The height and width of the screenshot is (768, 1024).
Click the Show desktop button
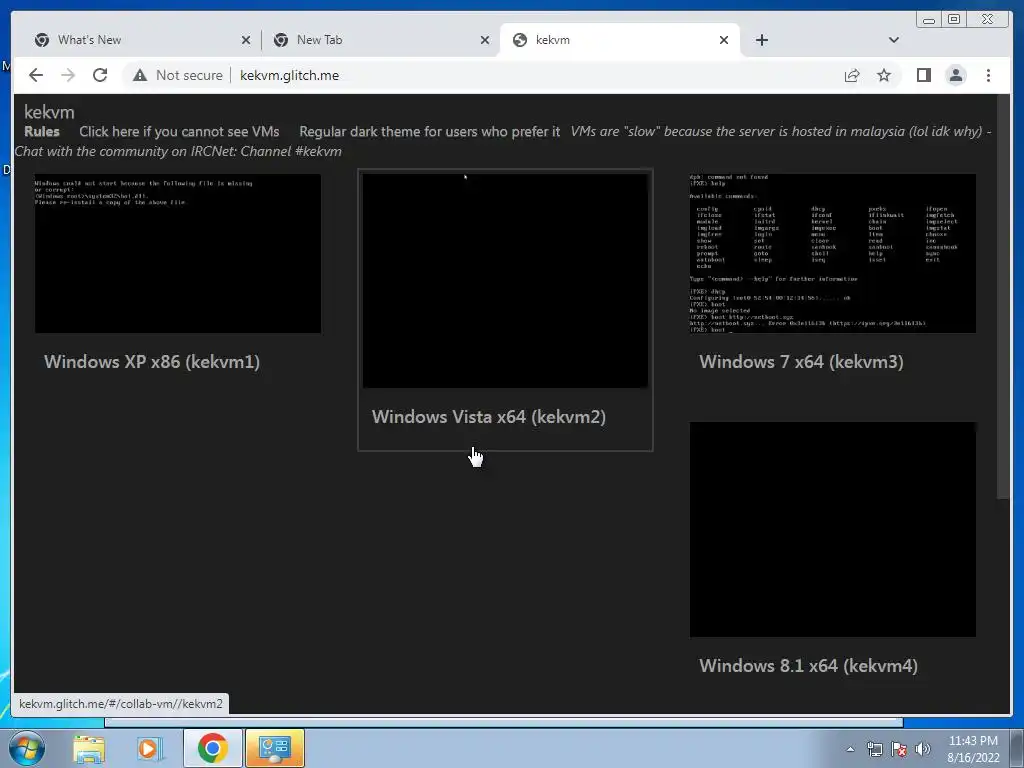coord(1017,748)
